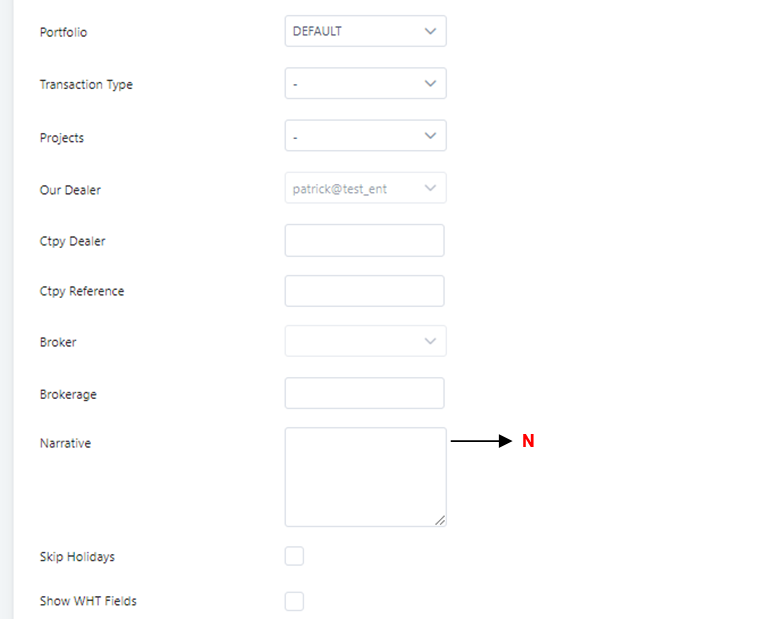This screenshot has height=622, width=769.
Task: Tick the Show WHT Fields checkbox
Action: (x=294, y=601)
